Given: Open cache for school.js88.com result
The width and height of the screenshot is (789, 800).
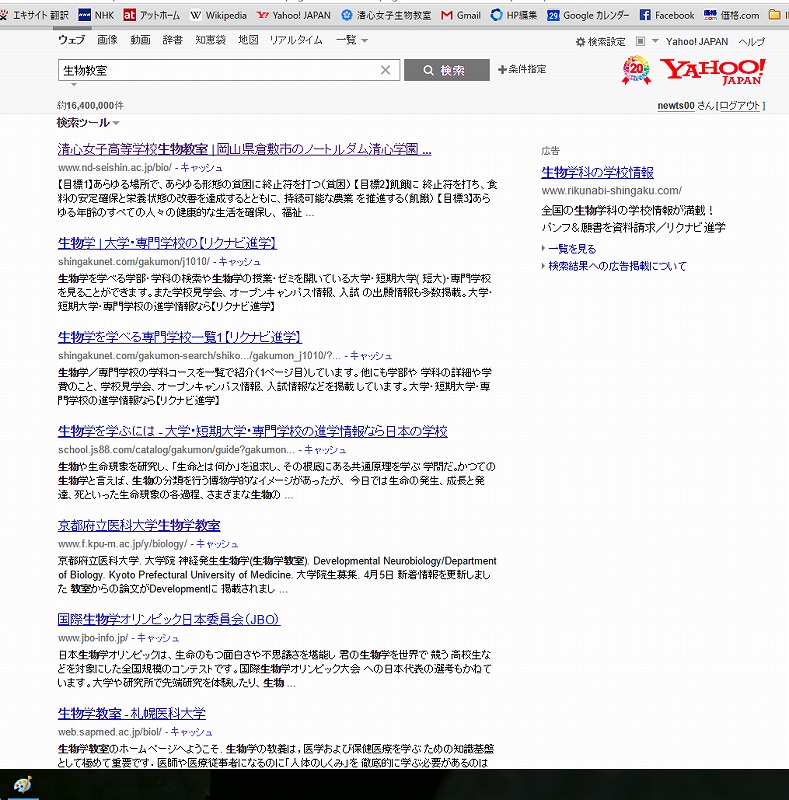Looking at the screenshot, I should tap(325, 449).
